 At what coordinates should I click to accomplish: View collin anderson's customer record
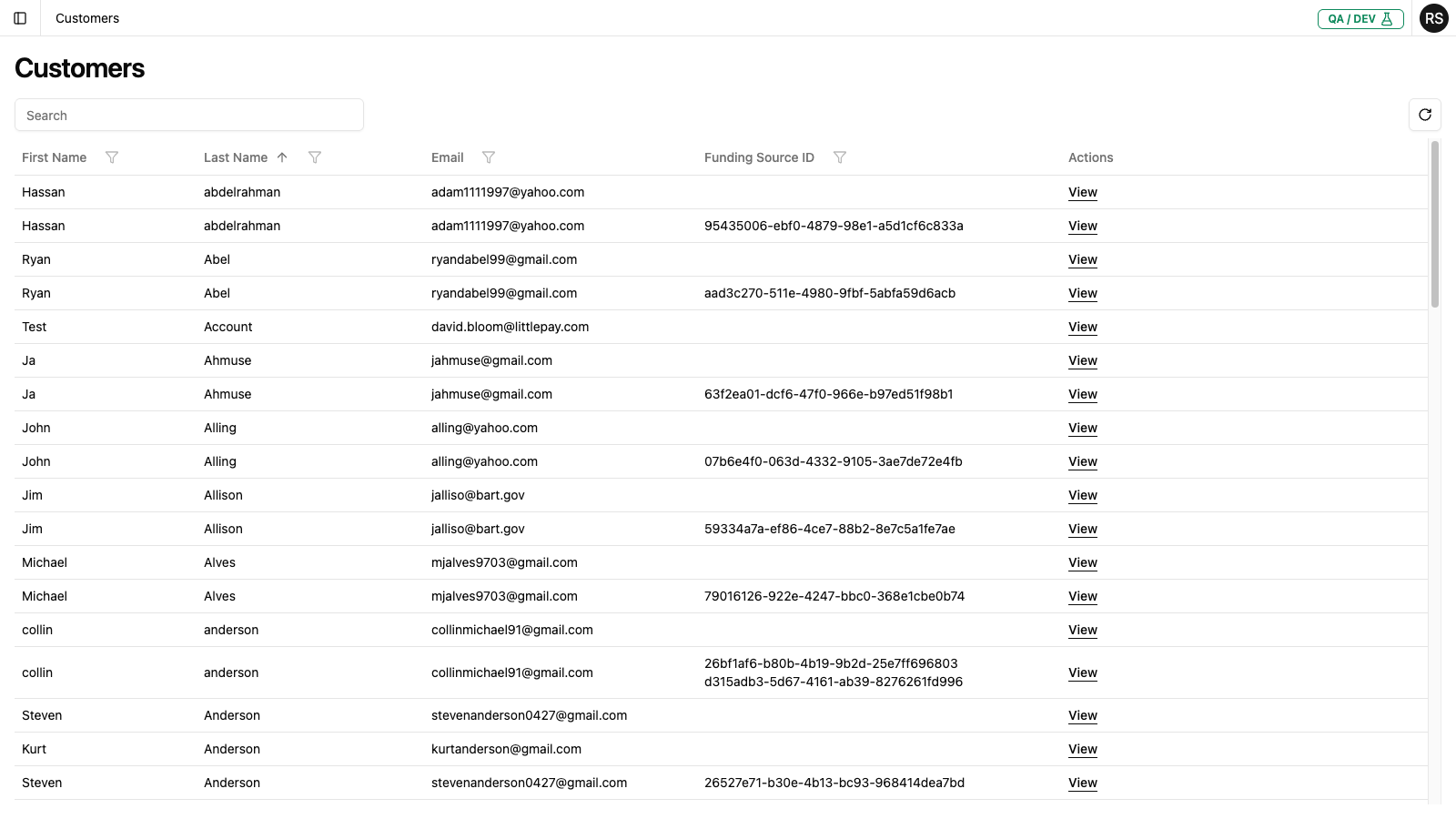1082,630
